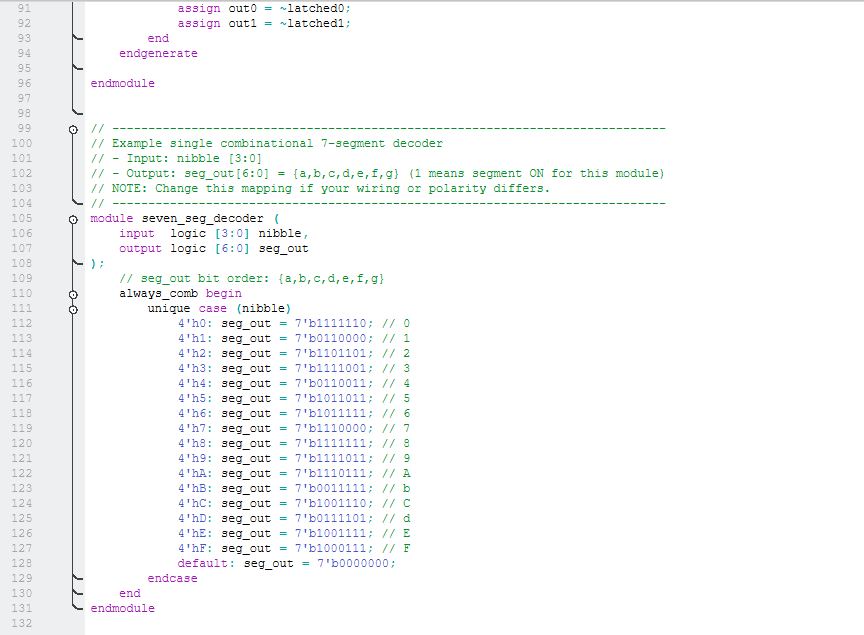Fold the unique case (nibble) block
This screenshot has height=635, width=864.
click(x=73, y=309)
